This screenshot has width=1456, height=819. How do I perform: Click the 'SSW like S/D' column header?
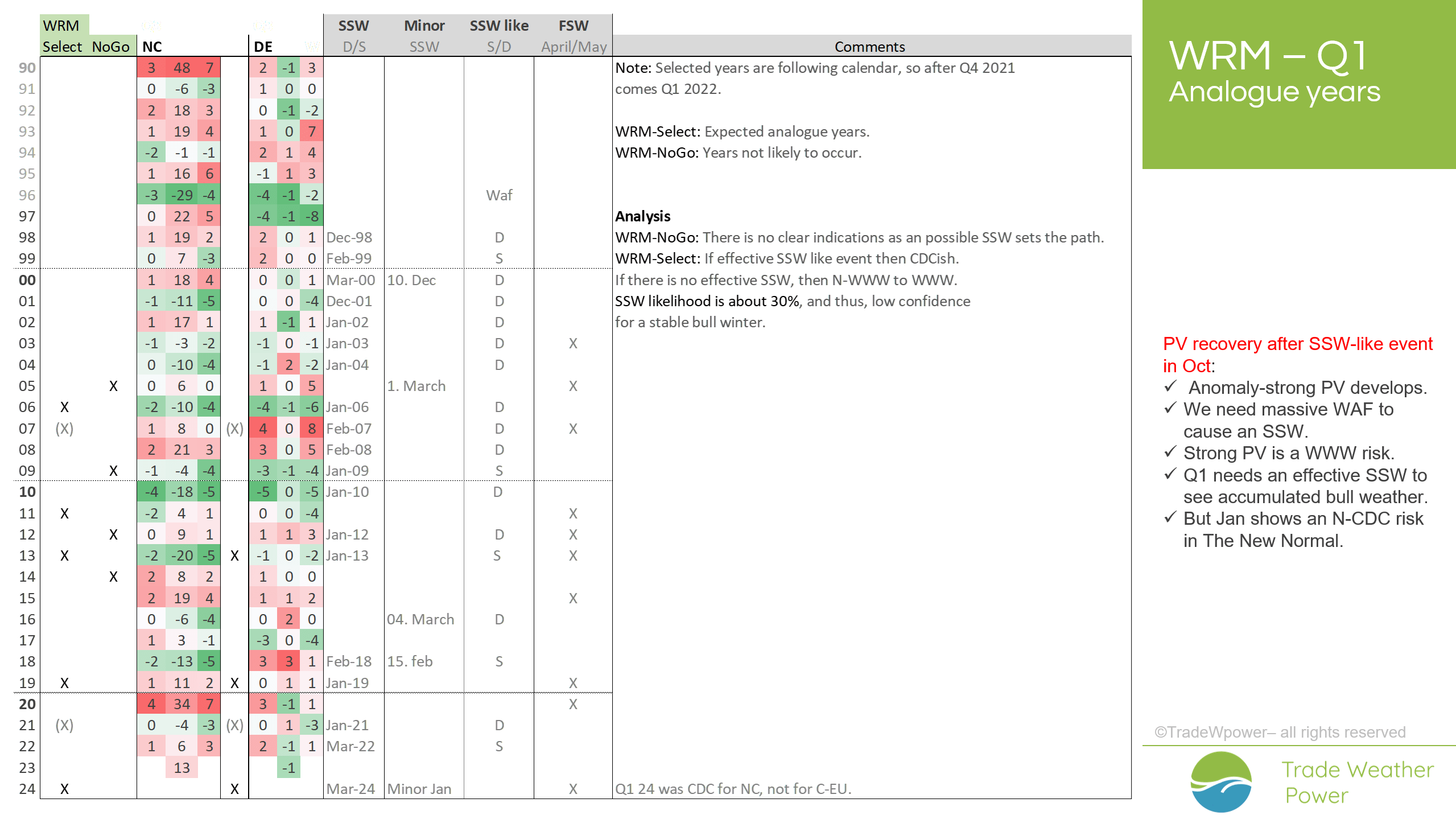click(498, 35)
